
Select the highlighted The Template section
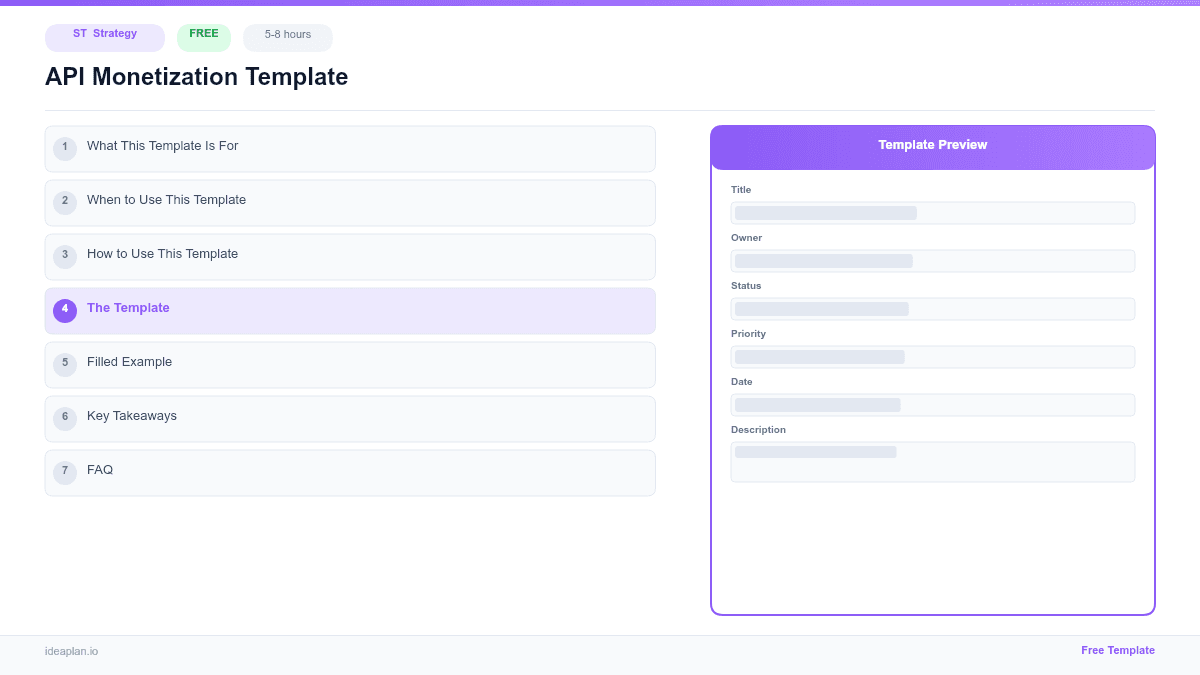350,310
